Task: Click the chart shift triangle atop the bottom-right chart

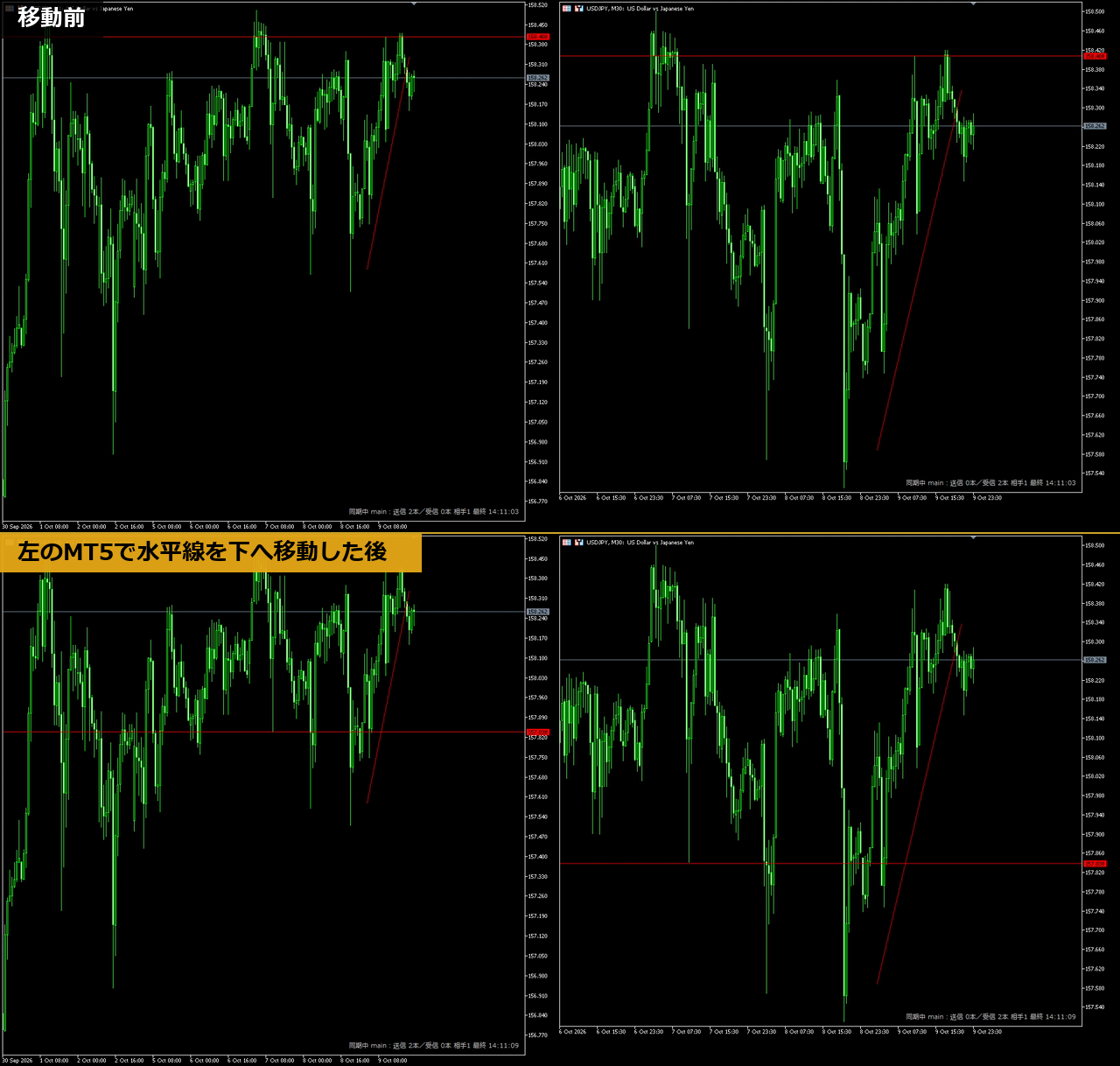Action: tap(973, 537)
